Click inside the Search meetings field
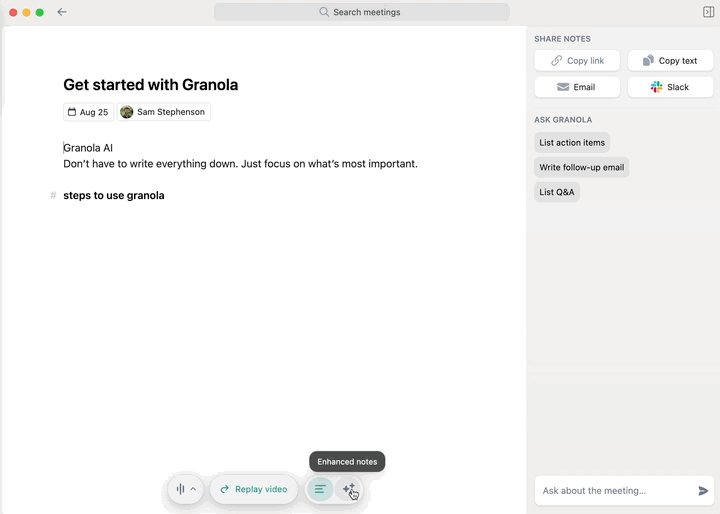Image resolution: width=720 pixels, height=514 pixels. pos(361,12)
